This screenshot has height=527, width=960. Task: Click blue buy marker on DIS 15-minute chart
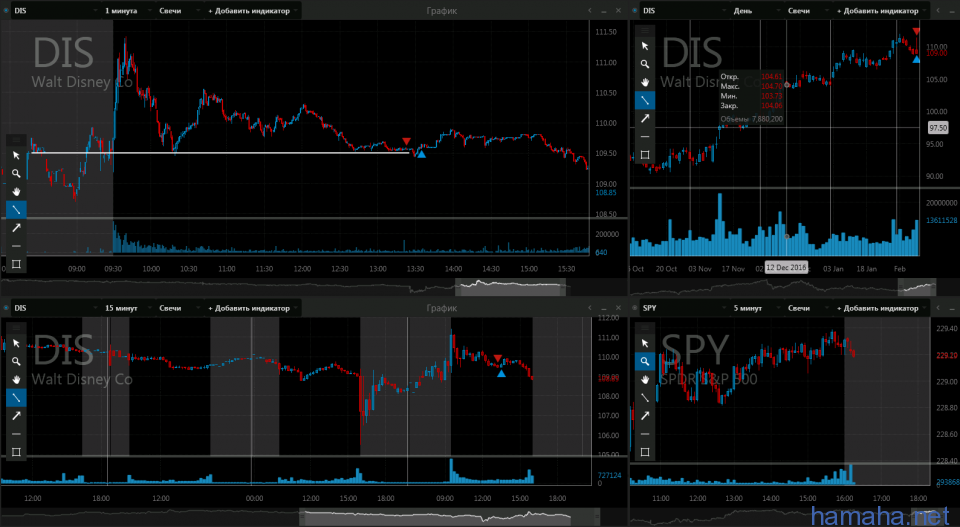coord(501,373)
